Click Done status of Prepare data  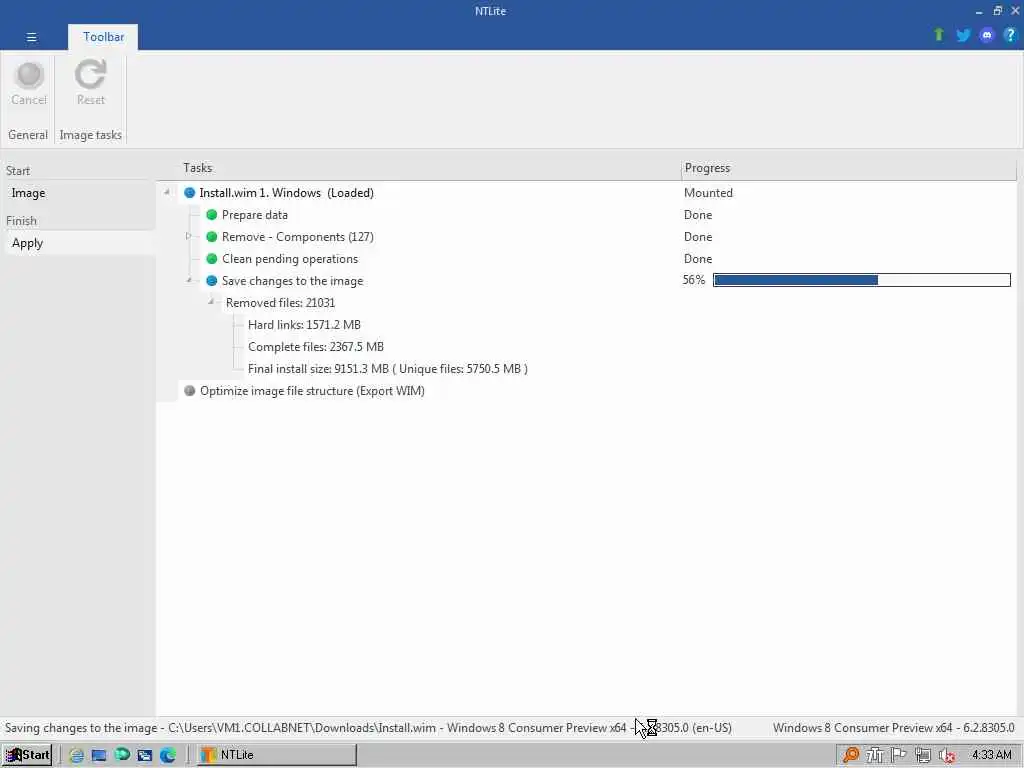(697, 215)
